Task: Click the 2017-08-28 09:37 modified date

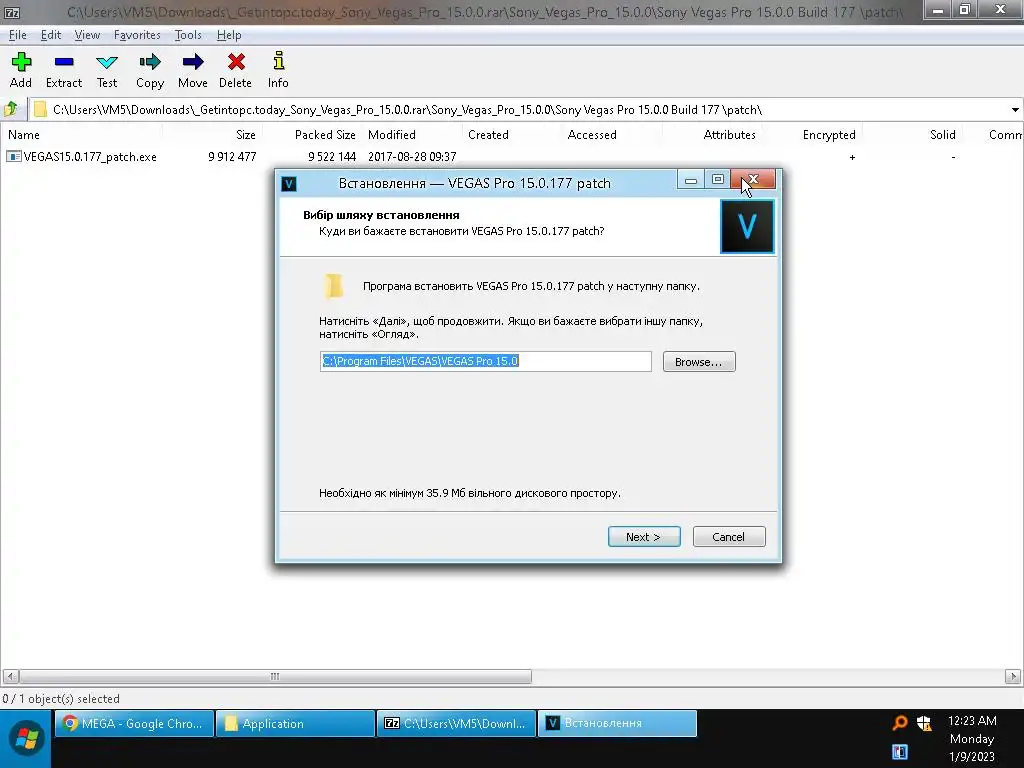Action: coord(412,157)
